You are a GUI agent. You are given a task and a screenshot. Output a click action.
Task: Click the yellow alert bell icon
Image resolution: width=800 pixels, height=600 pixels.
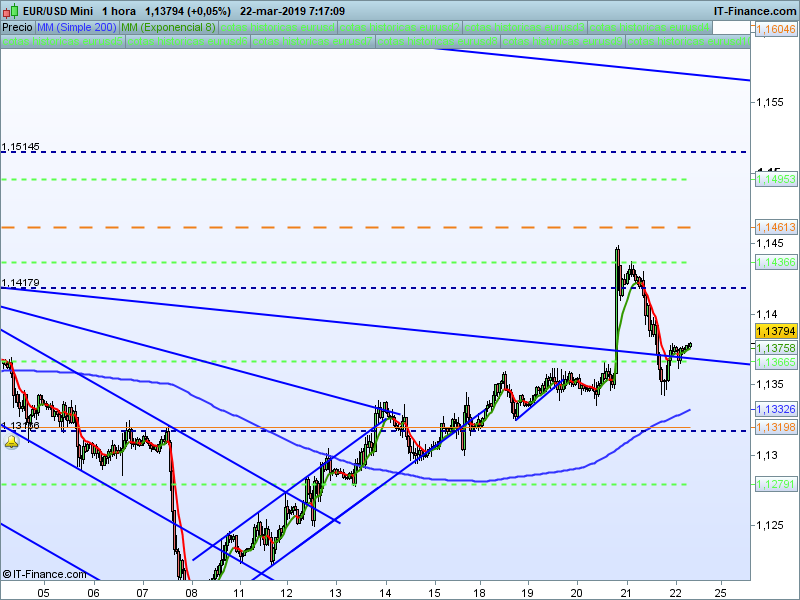click(x=11, y=442)
